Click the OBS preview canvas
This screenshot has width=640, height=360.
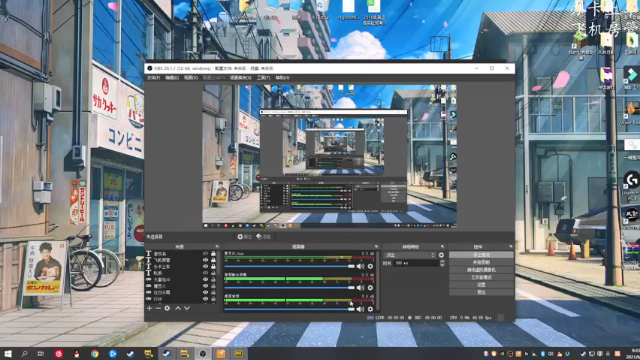329,156
